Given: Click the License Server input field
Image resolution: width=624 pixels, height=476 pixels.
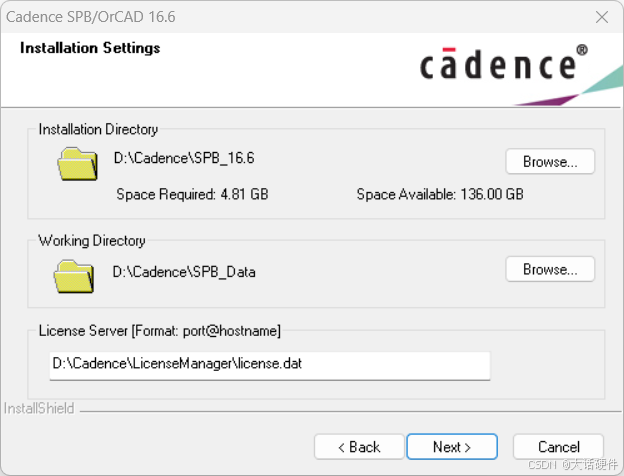Looking at the screenshot, I should pyautogui.click(x=270, y=366).
